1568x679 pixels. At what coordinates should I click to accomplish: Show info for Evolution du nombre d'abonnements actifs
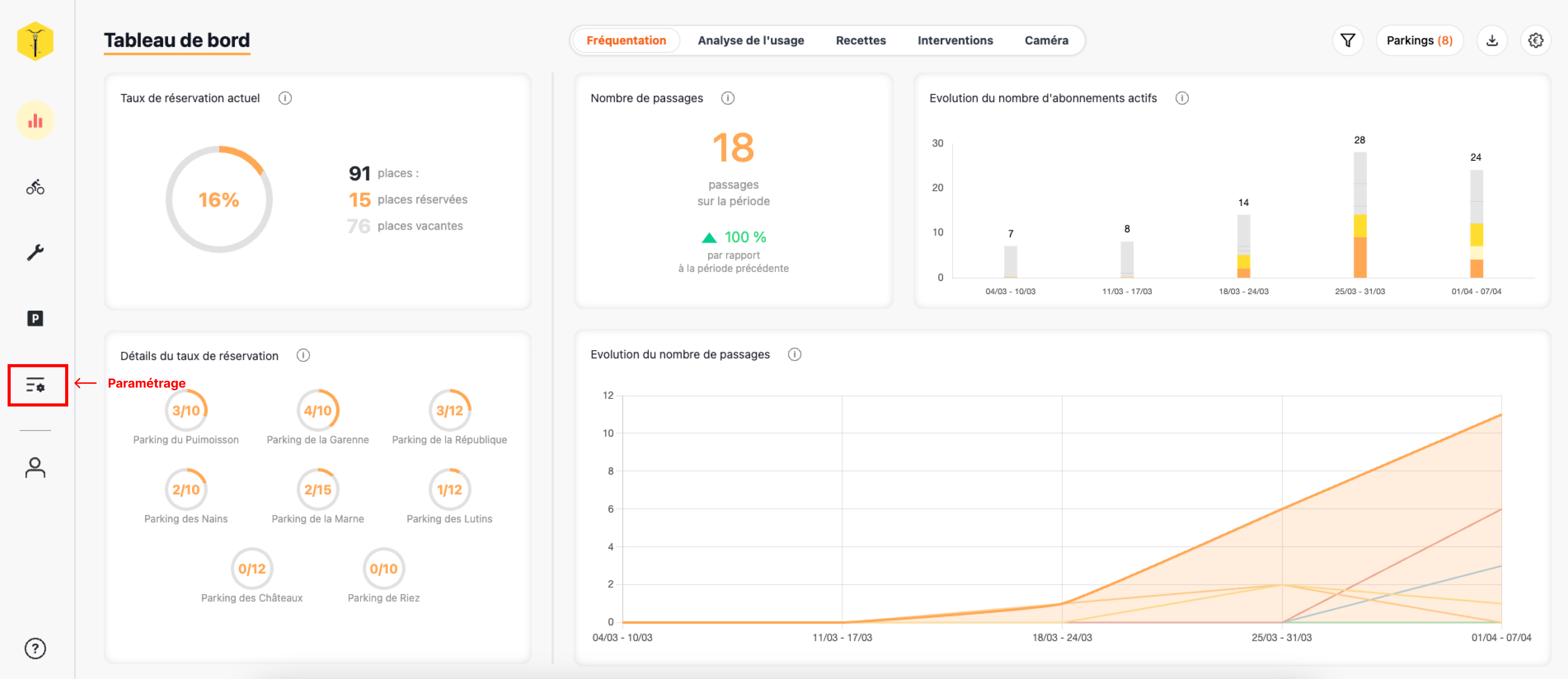(1182, 98)
